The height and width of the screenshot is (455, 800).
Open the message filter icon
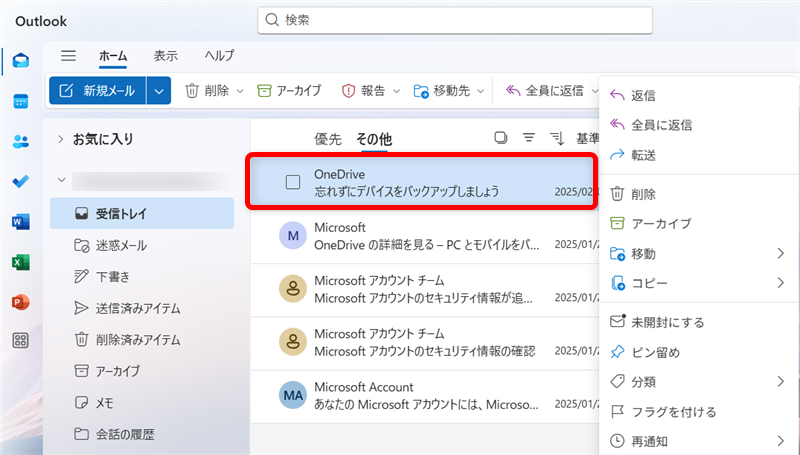[529, 137]
